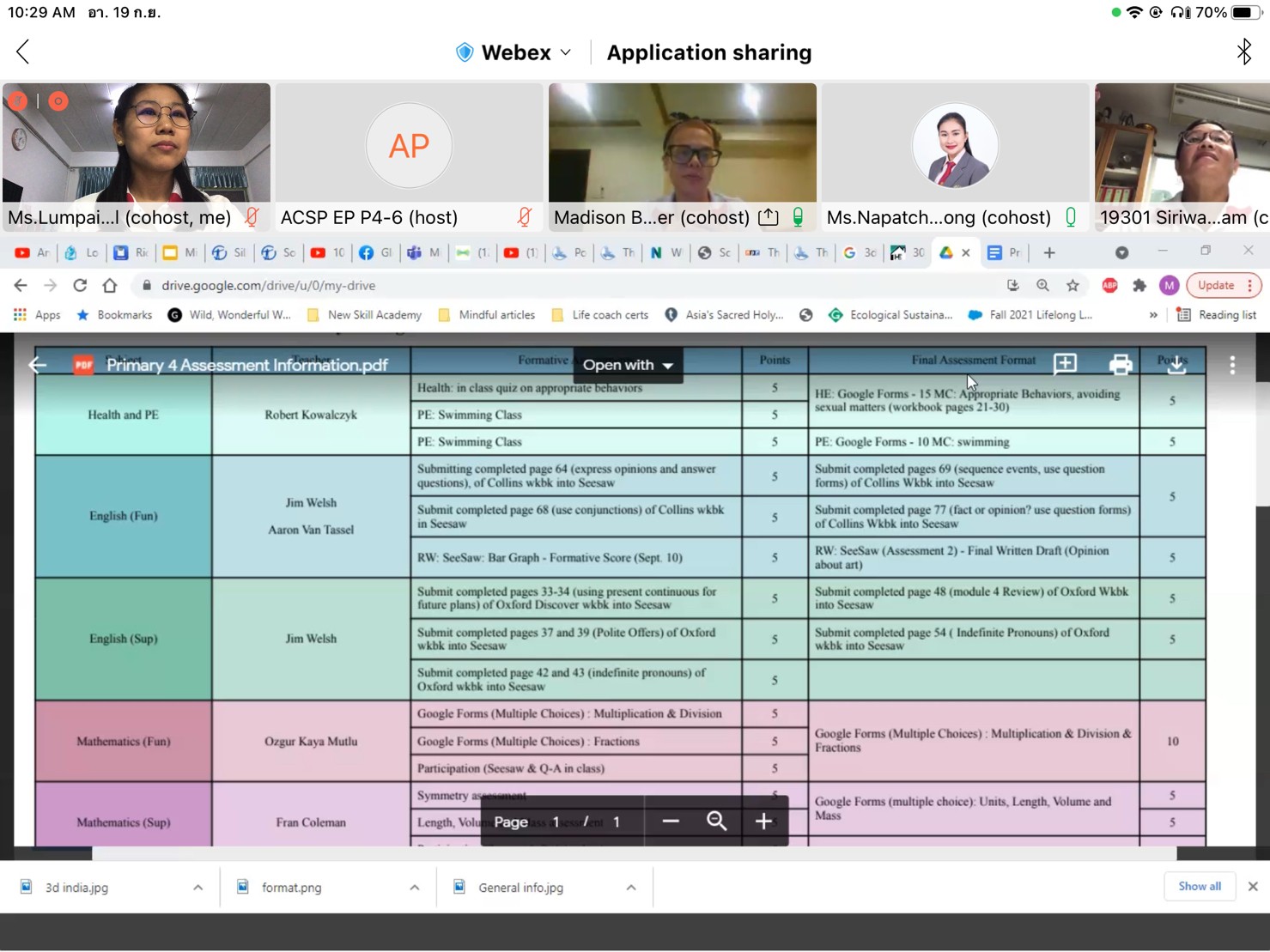Click the install app icon in address bar
This screenshot has height=952, width=1270.
1013,285
